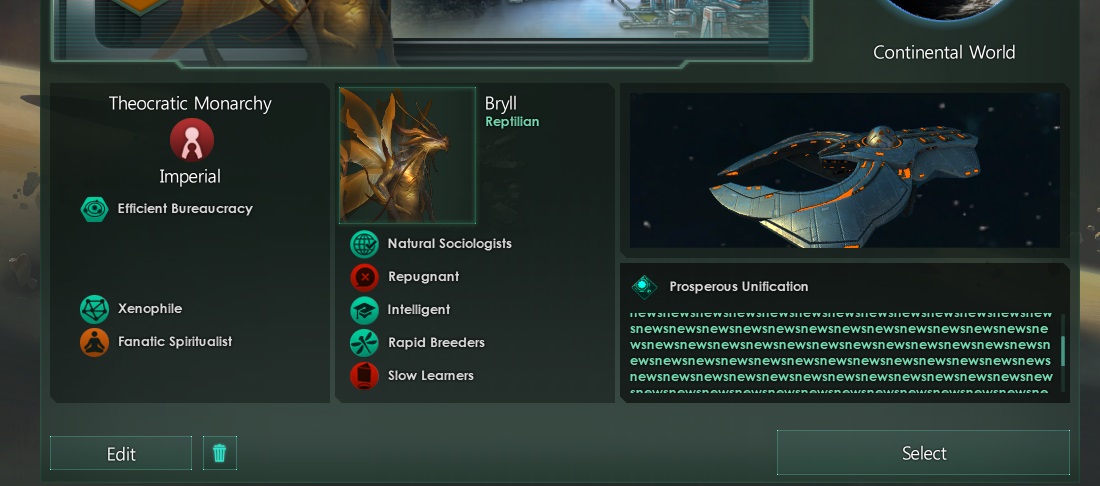Click the Prosperous Unification origin title
This screenshot has width=1100, height=486.
point(739,287)
